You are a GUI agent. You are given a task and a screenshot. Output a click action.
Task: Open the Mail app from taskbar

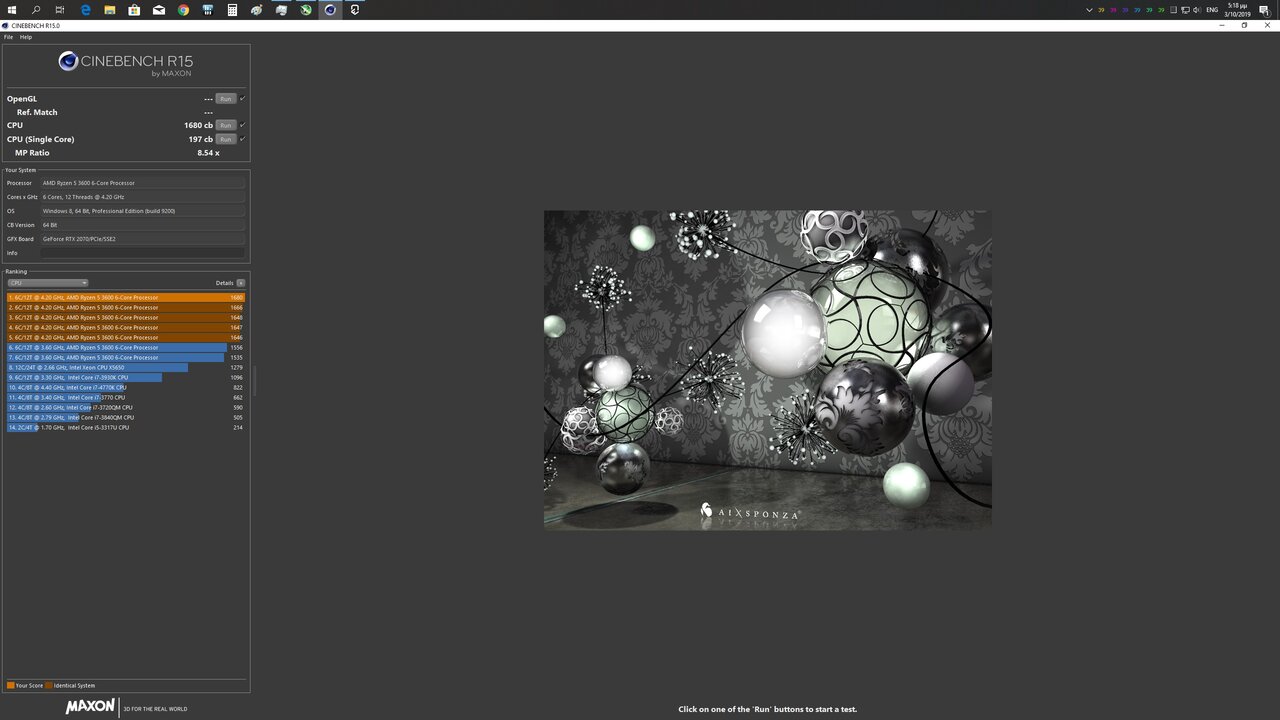159,10
